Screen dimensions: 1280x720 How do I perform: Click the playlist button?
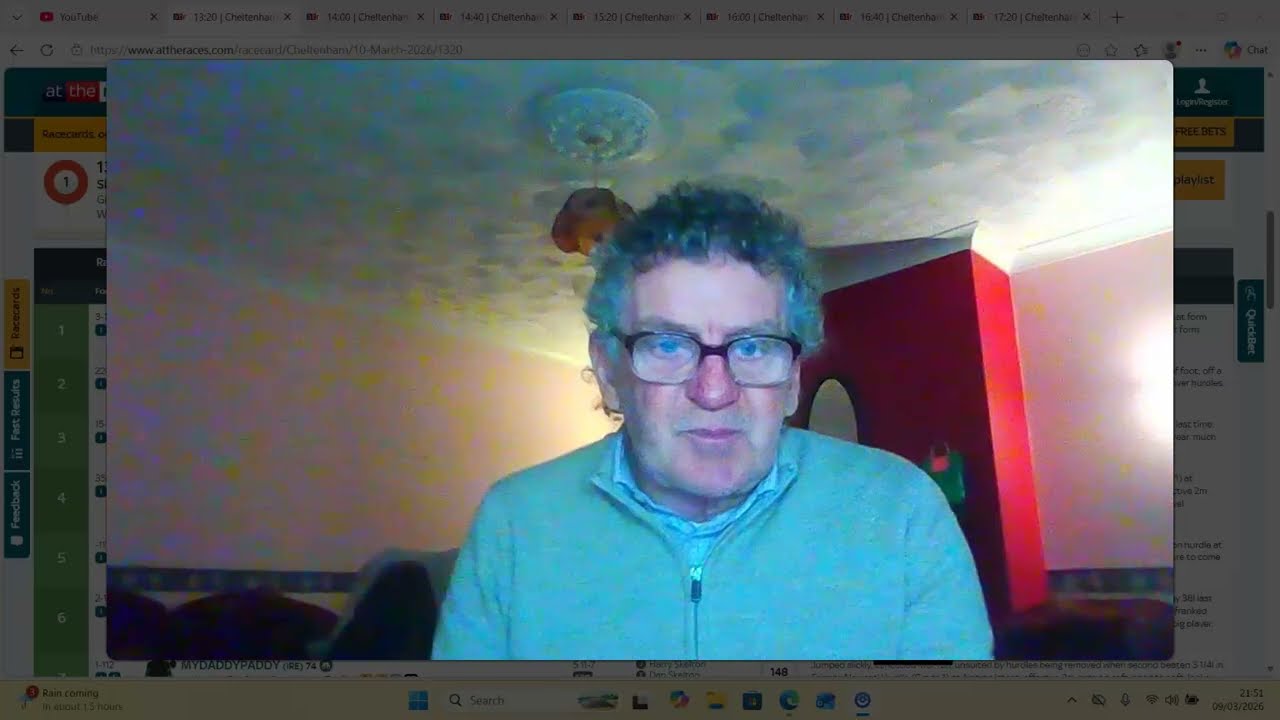click(1198, 180)
